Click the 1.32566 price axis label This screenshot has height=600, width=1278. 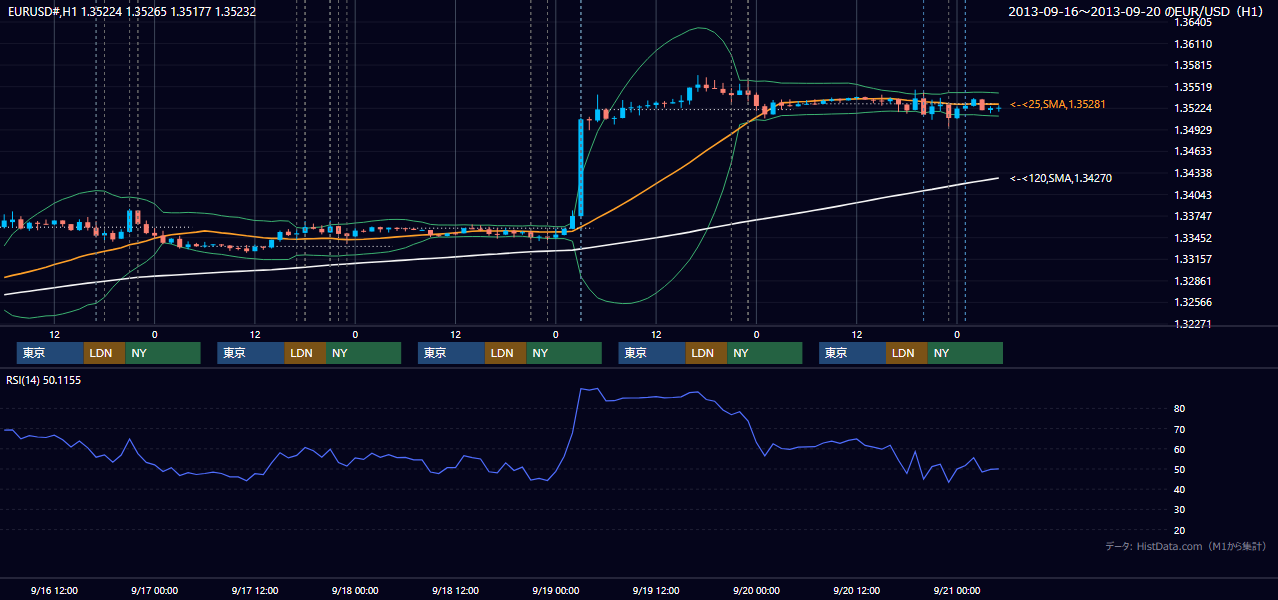[1194, 303]
